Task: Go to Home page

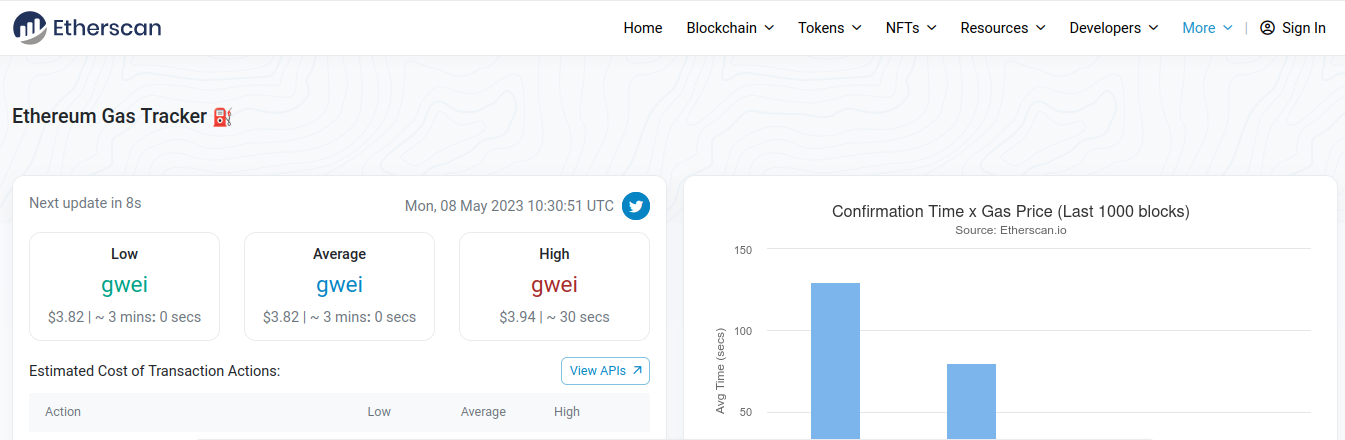Action: (643, 28)
